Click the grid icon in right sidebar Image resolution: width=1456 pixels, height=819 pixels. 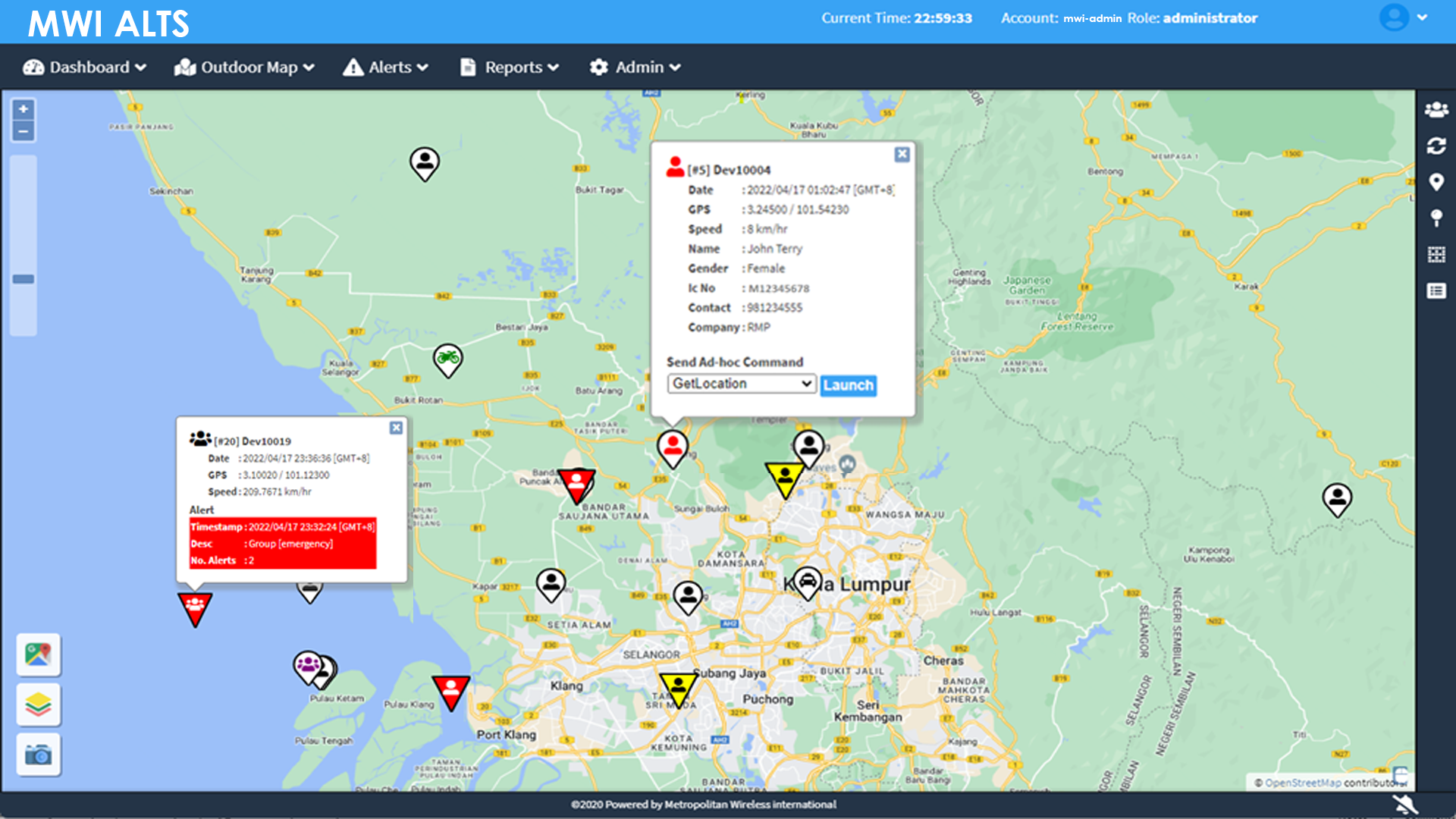1436,255
